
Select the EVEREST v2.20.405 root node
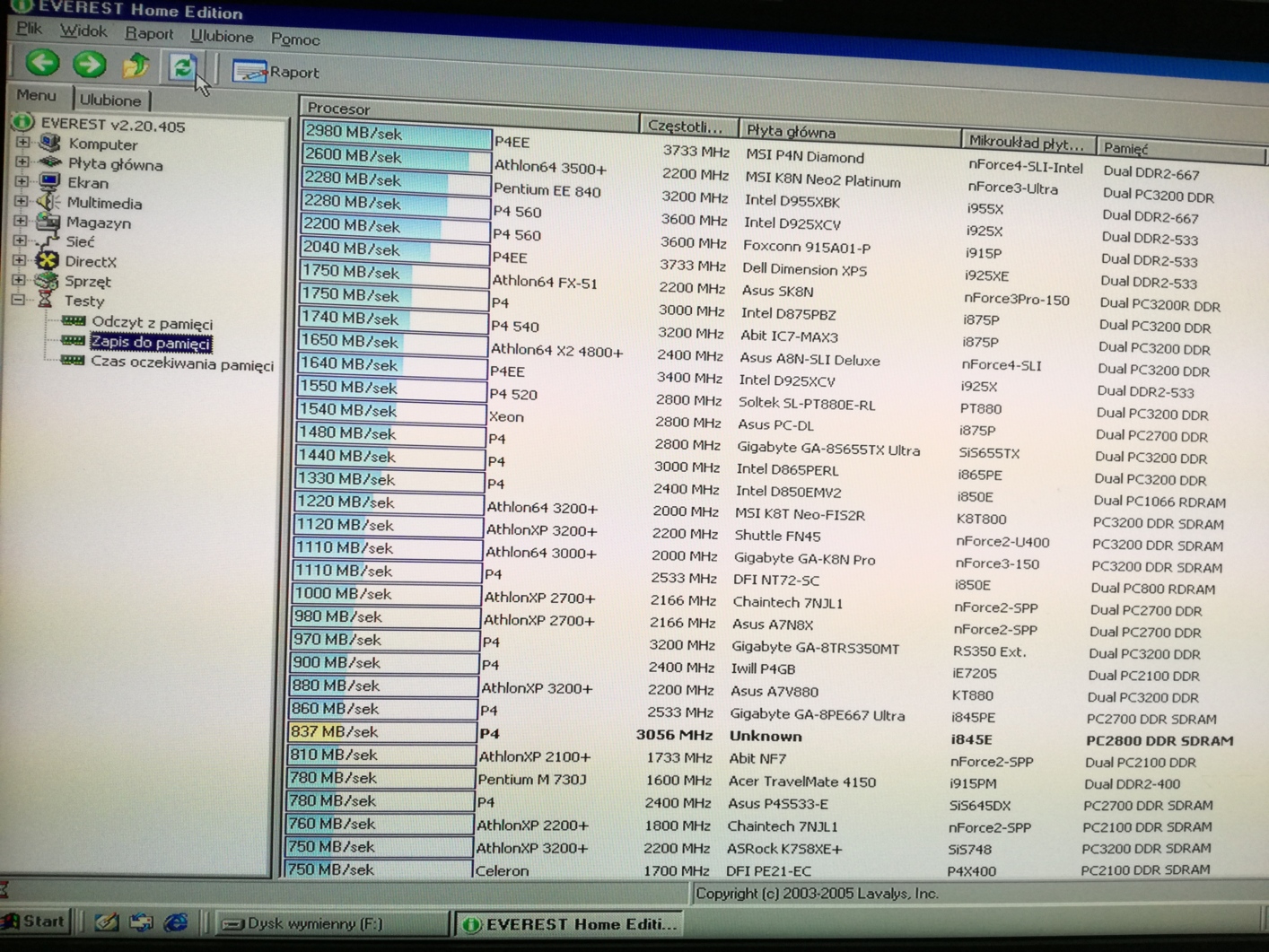point(113,125)
